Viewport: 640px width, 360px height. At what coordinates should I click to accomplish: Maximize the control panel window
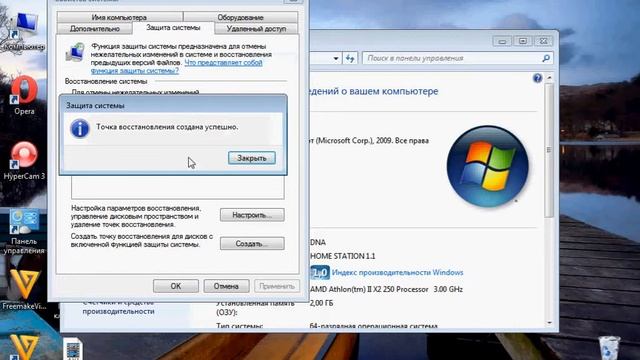pos(522,41)
